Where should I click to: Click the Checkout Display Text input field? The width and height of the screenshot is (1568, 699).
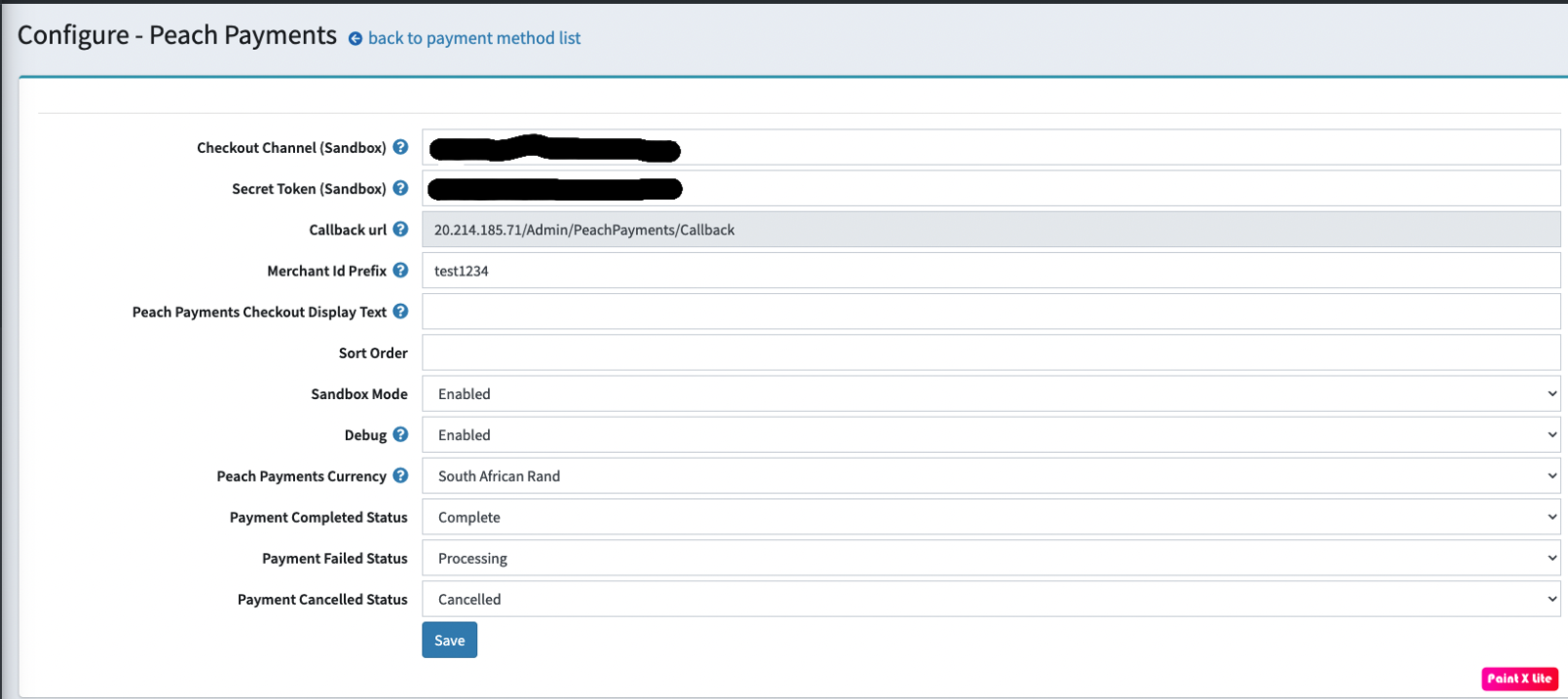(991, 312)
